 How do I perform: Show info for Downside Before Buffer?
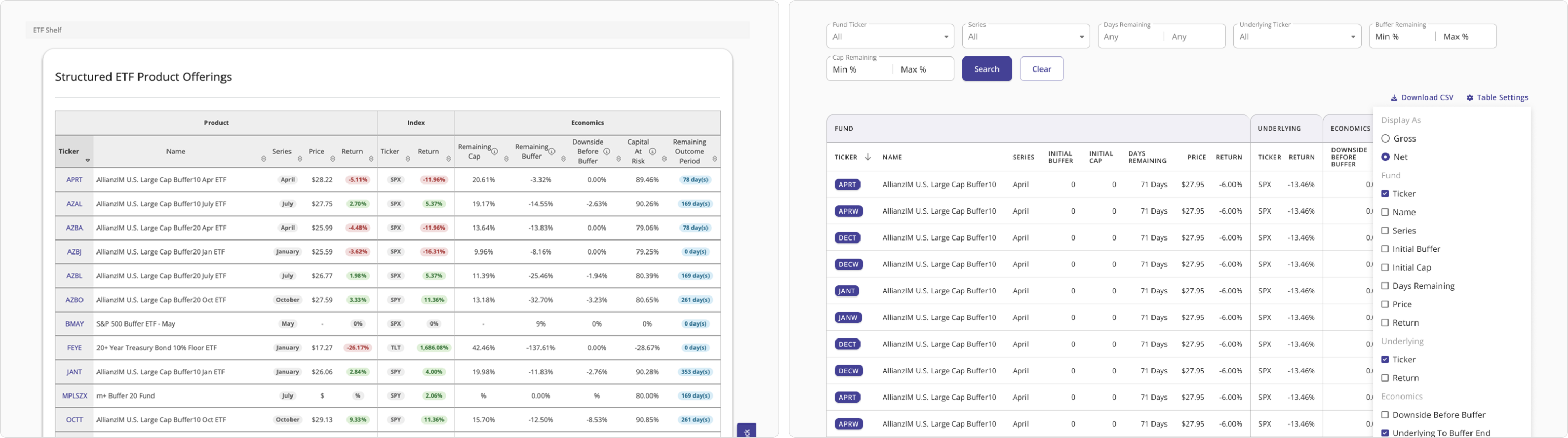606,151
